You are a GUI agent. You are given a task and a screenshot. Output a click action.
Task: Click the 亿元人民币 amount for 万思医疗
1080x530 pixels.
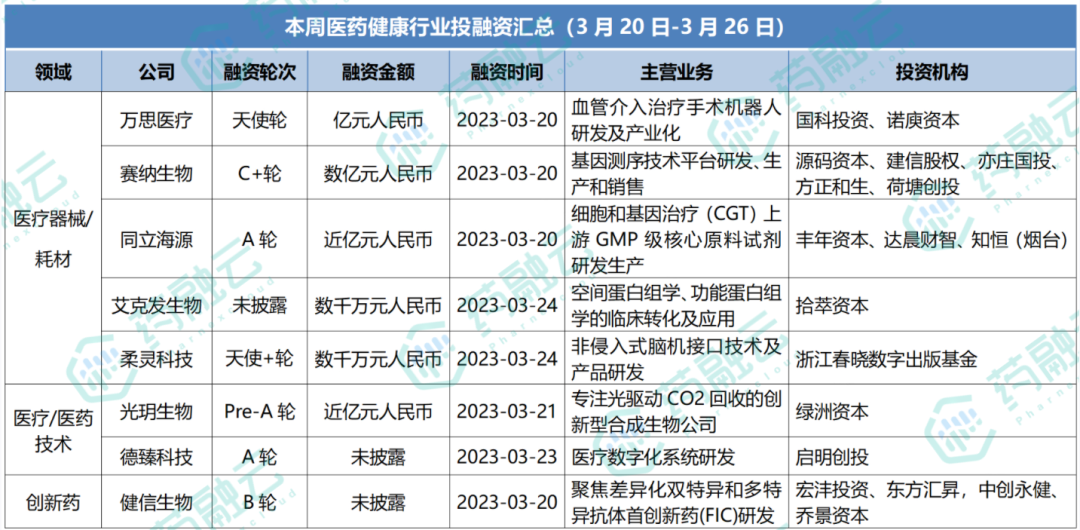coord(378,121)
